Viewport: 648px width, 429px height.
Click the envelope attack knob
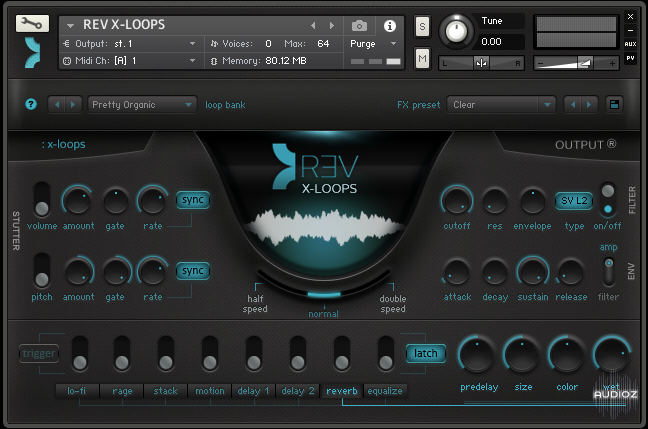[457, 272]
